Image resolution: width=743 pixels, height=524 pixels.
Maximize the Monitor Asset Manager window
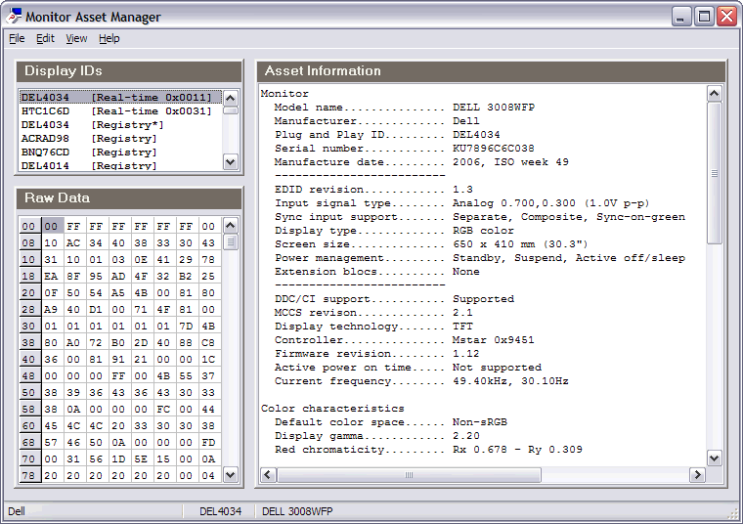[704, 17]
